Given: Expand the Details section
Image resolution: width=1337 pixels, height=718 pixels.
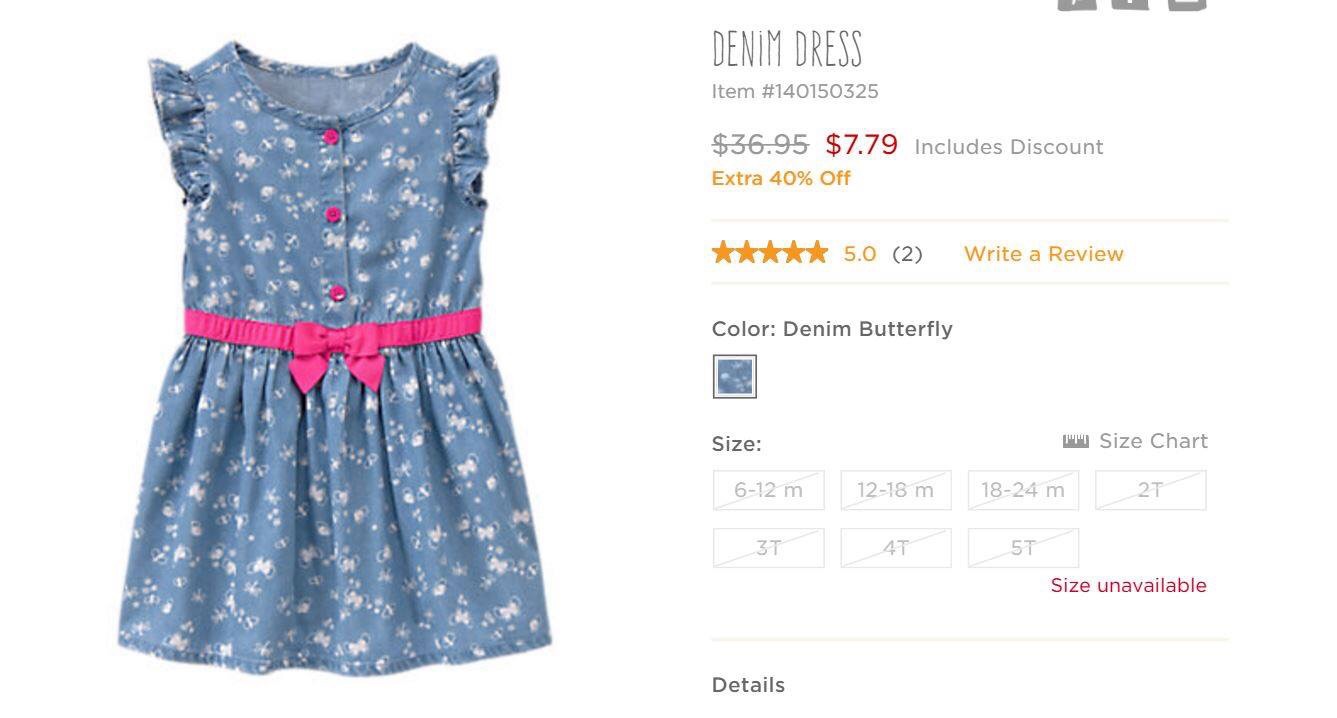Looking at the screenshot, I should tap(748, 685).
